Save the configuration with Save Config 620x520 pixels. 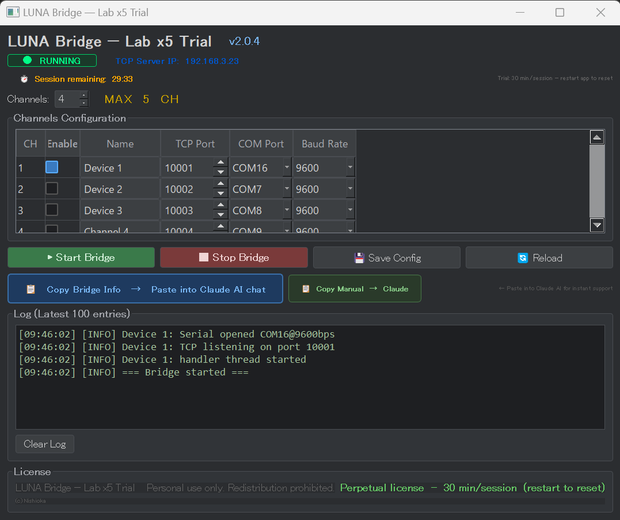387,258
